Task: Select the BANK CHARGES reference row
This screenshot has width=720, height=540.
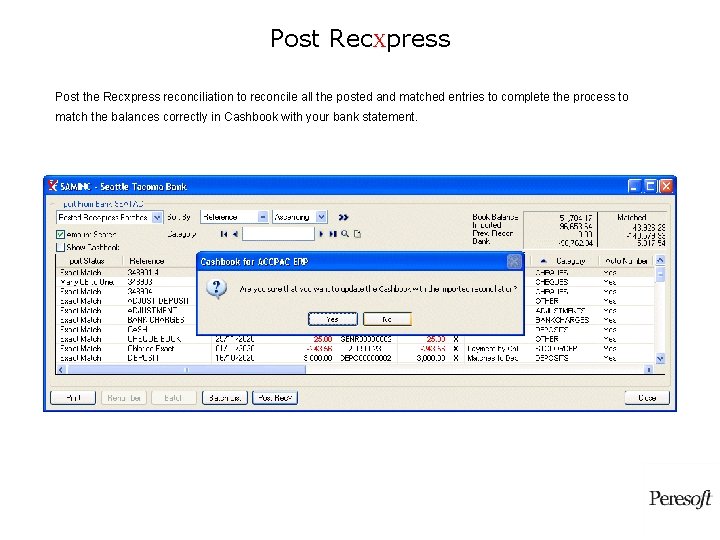Action: pyautogui.click(x=156, y=320)
